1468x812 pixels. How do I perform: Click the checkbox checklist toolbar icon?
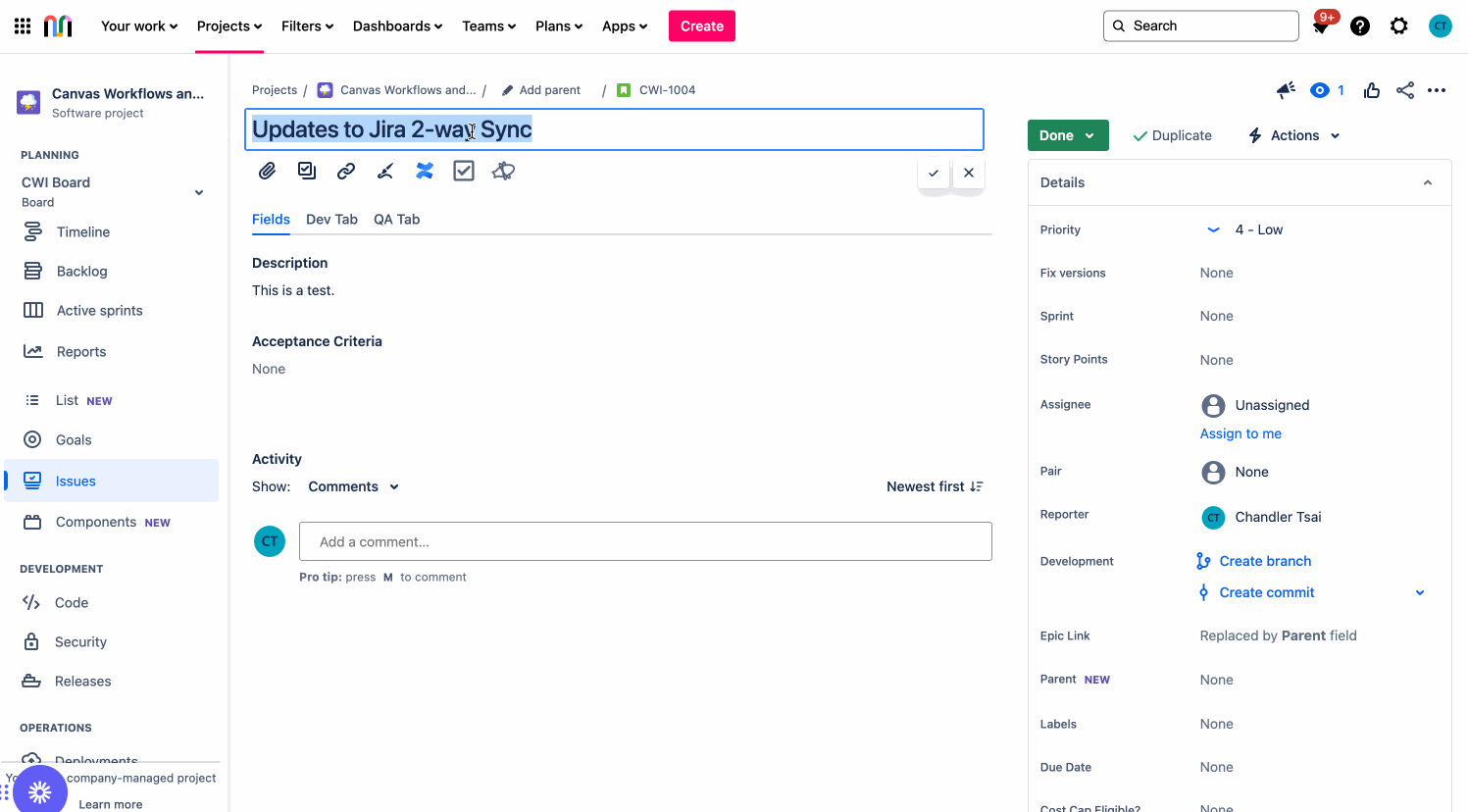coord(464,171)
